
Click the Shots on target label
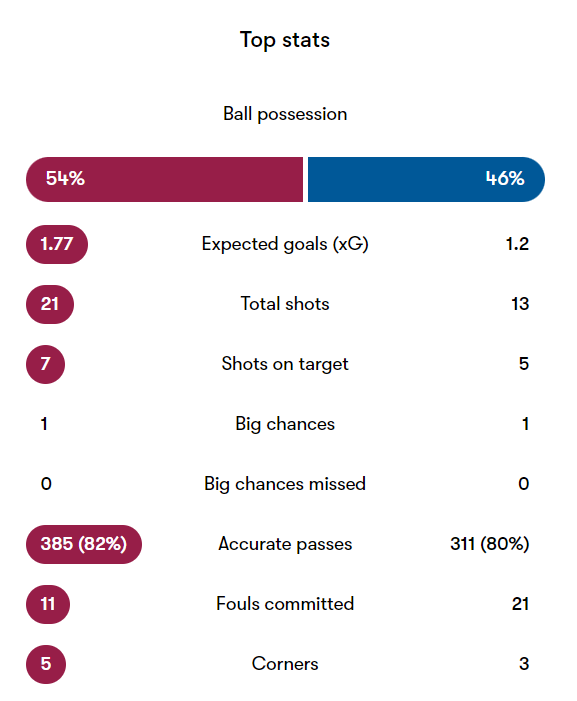pyautogui.click(x=285, y=364)
